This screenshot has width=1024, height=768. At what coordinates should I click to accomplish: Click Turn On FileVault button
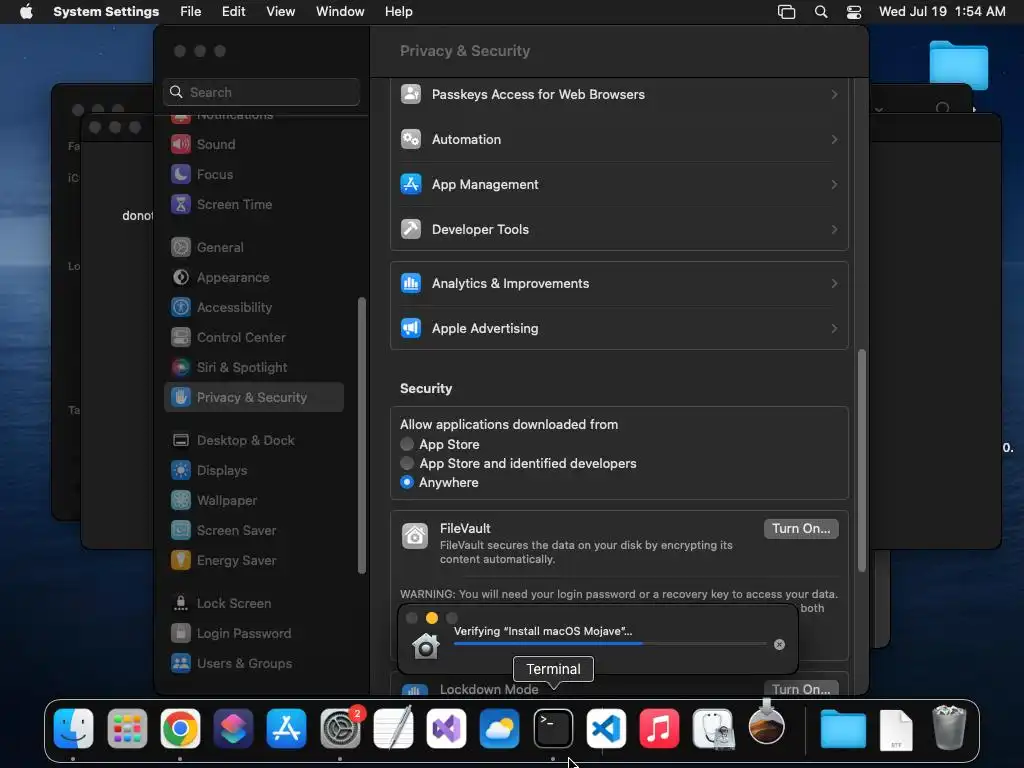coord(801,528)
